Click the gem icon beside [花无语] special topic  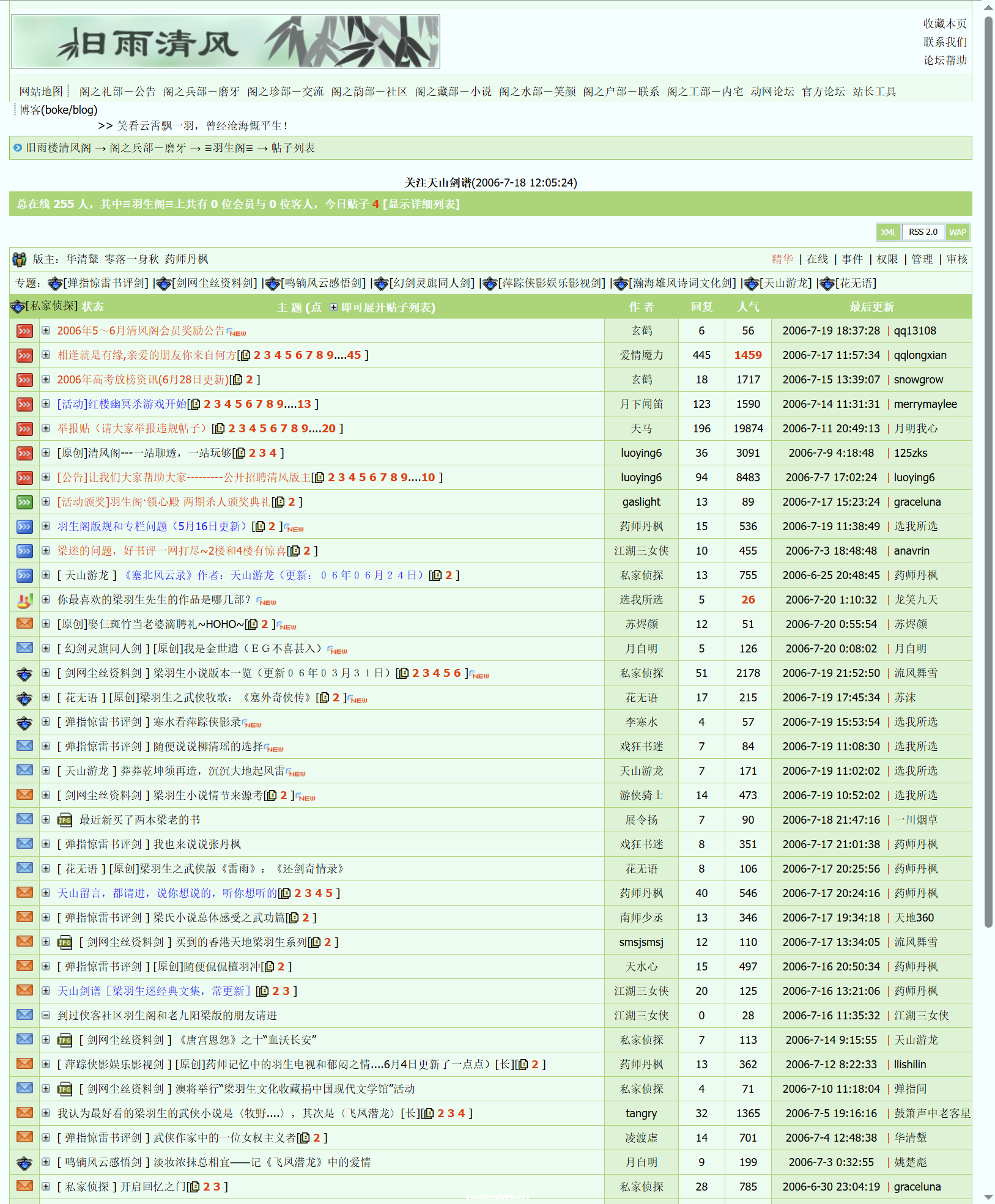827,283
